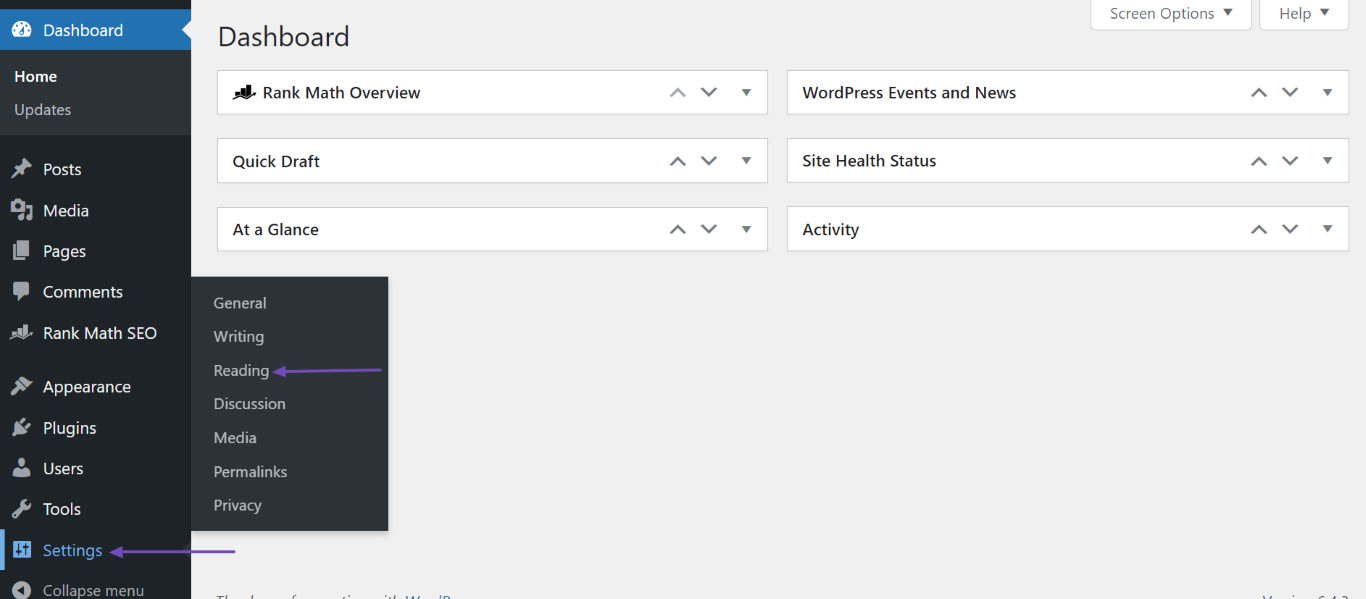This screenshot has height=599, width=1366.
Task: Click the Settings sliders icon
Action: [x=22, y=550]
